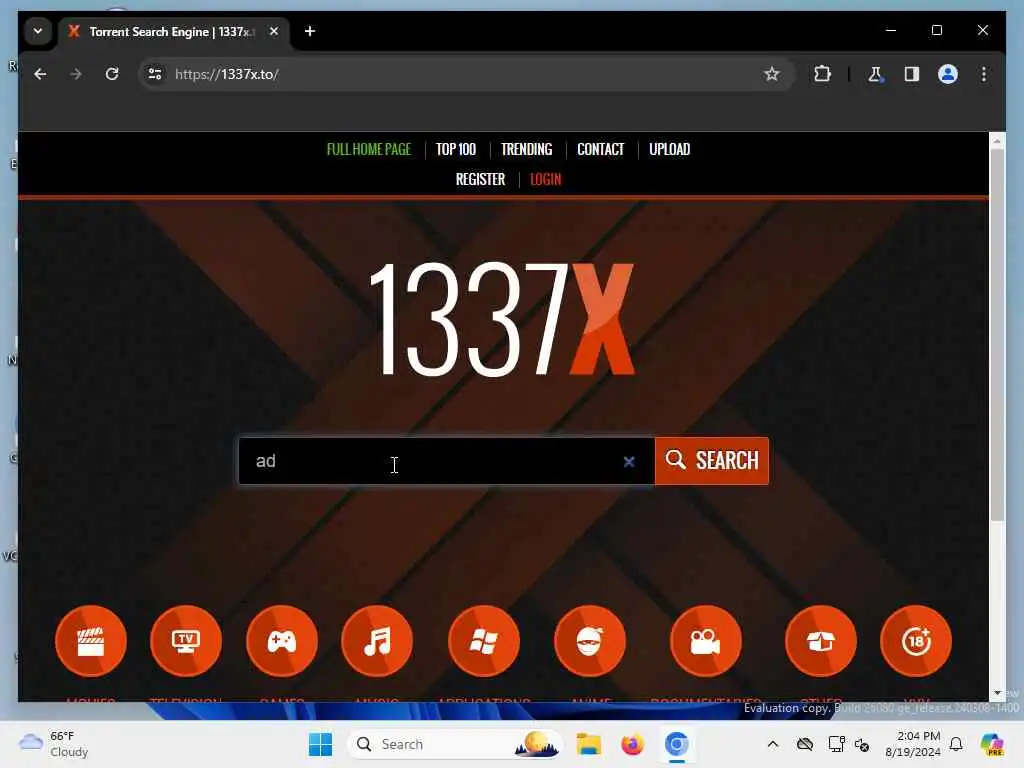
Task: Close the Torrent Search Engine tab
Action: [274, 31]
